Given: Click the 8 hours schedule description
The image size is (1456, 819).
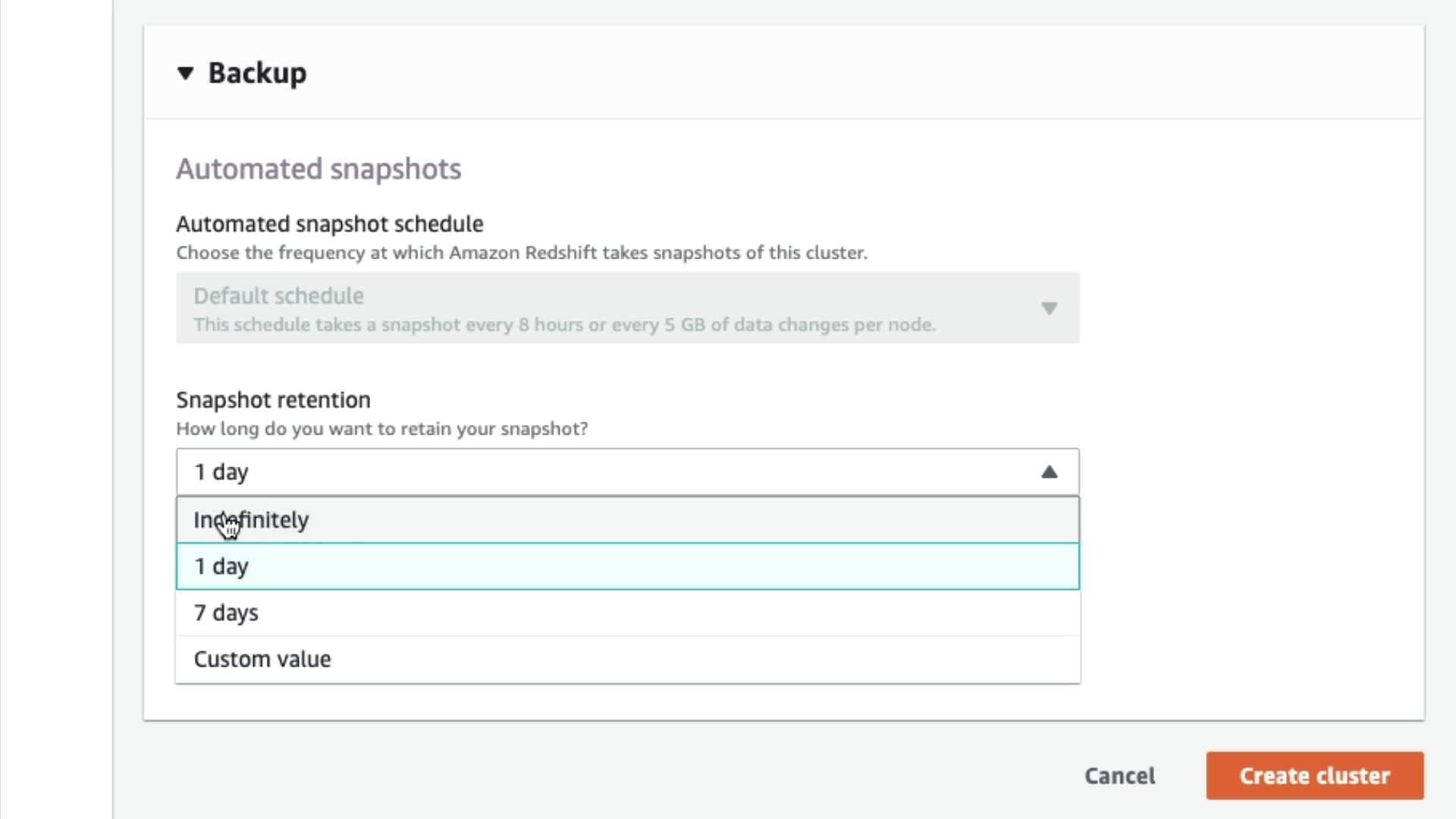Looking at the screenshot, I should pos(564,325).
